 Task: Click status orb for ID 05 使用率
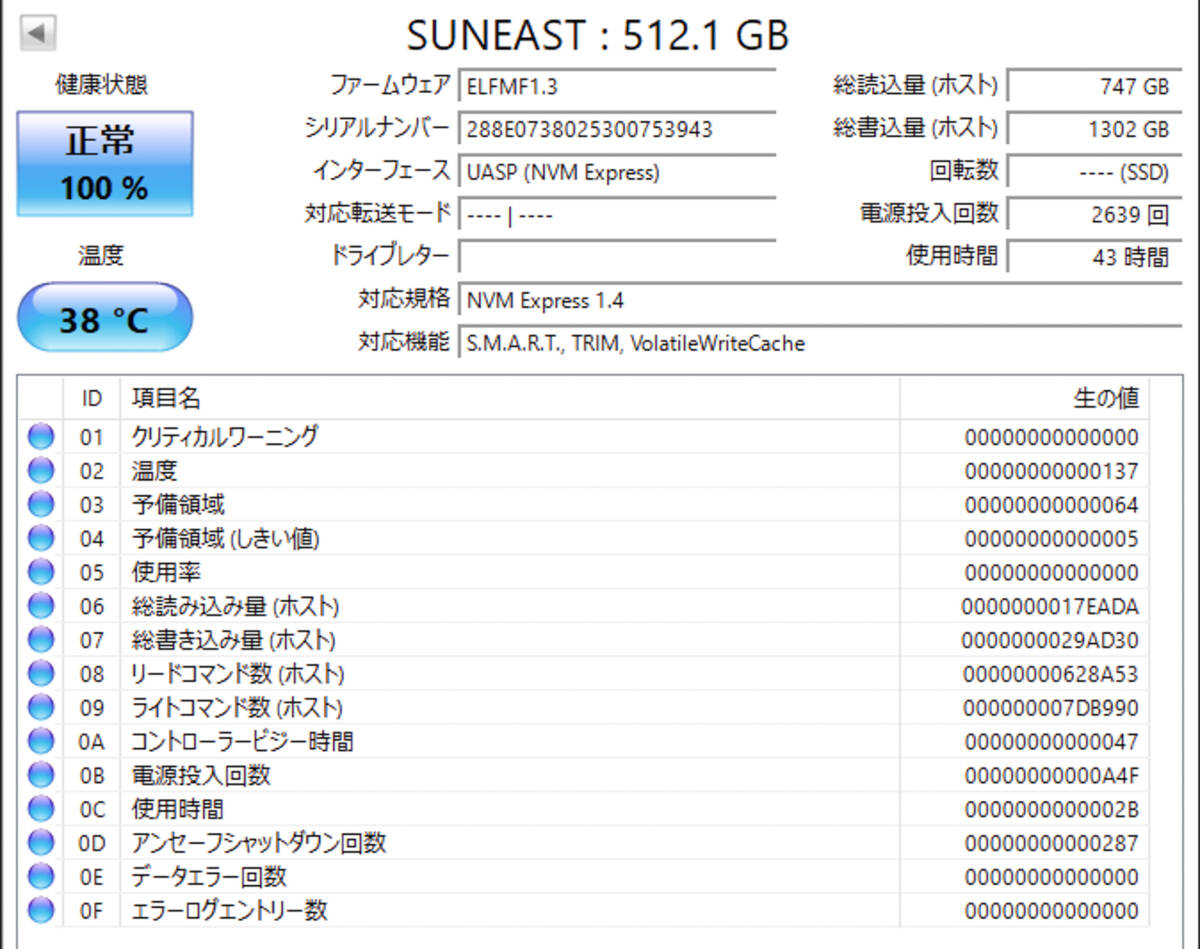click(x=41, y=573)
